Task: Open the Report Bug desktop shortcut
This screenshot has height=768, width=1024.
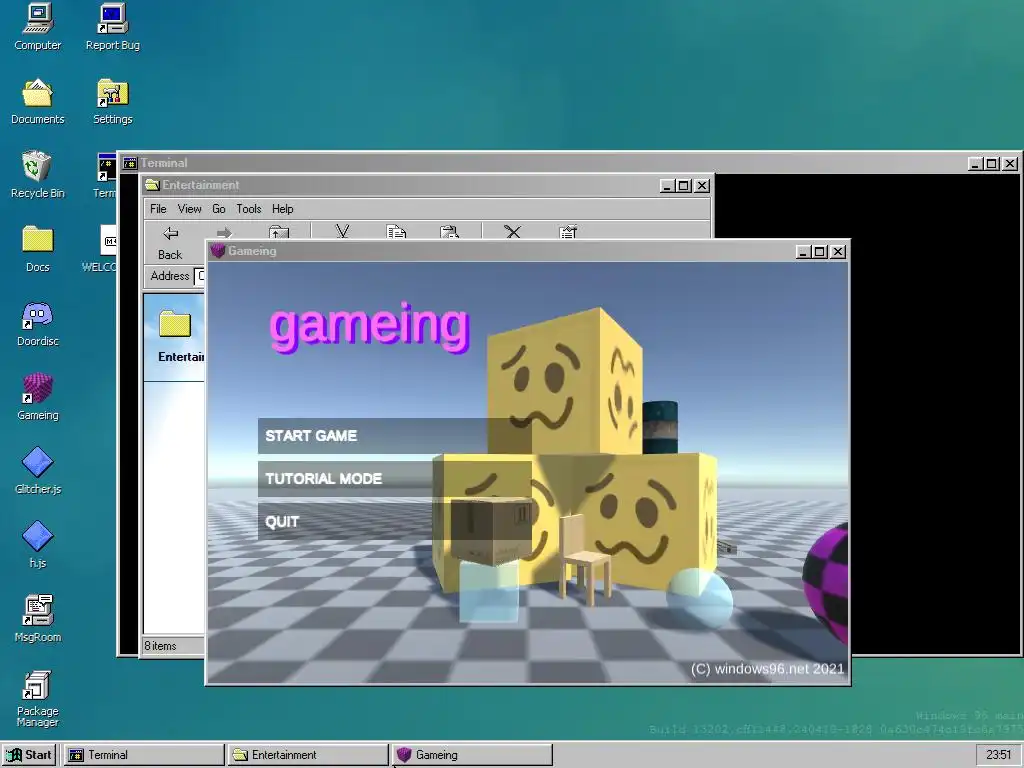Action: click(112, 27)
